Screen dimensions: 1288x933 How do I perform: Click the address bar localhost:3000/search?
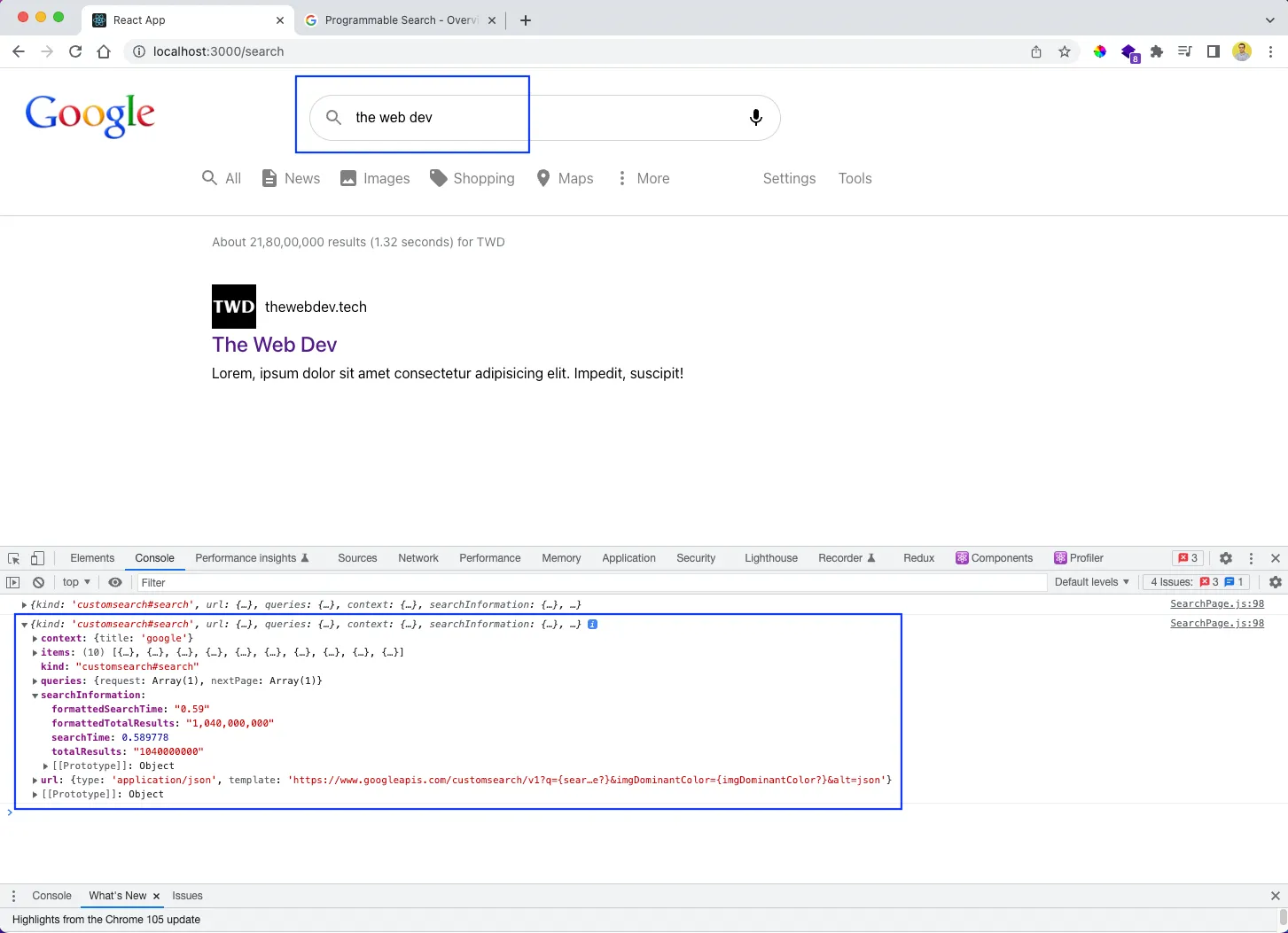(576, 51)
